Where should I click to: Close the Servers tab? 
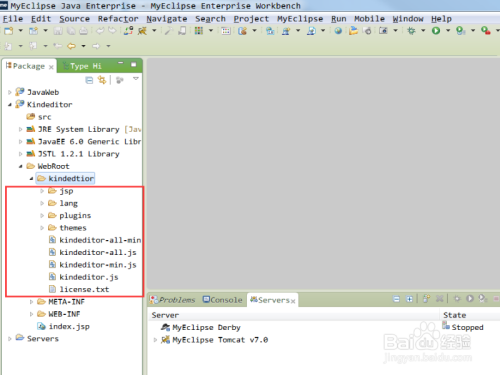(x=293, y=301)
